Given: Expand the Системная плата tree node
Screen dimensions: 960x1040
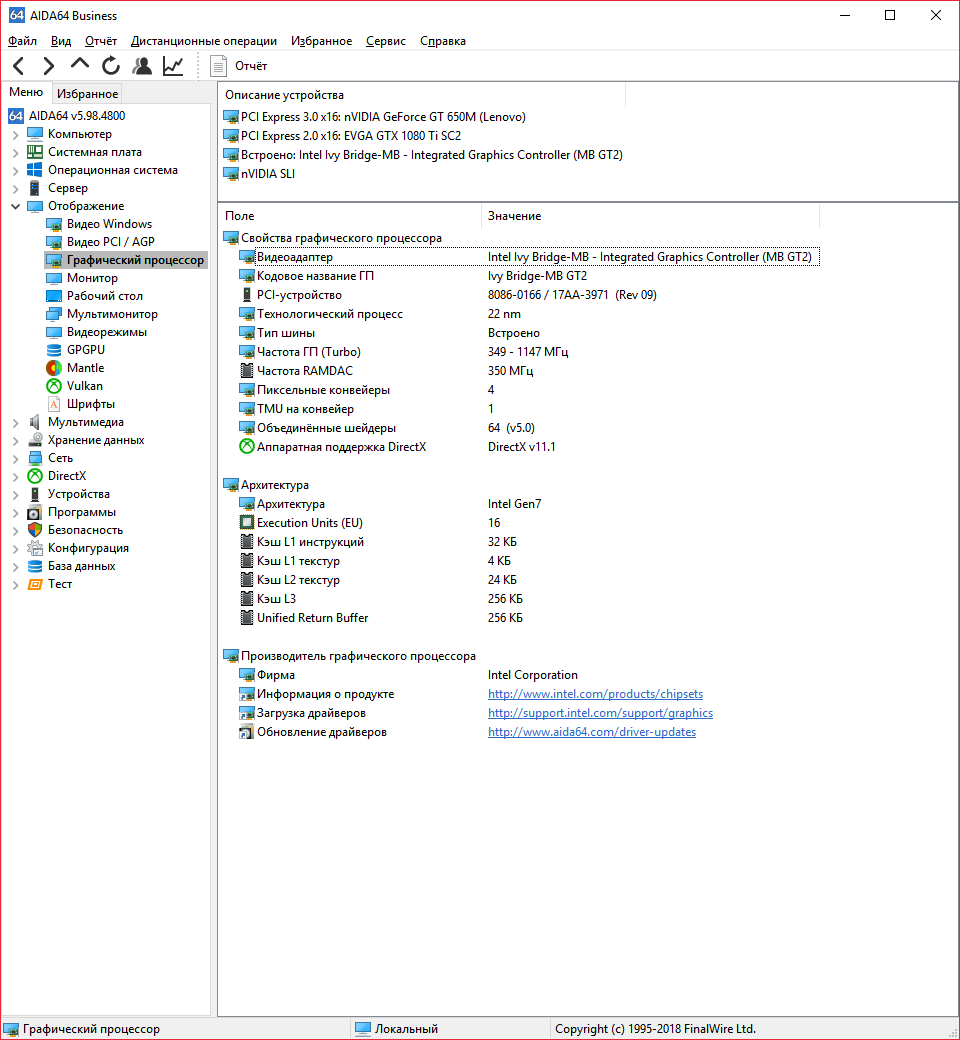Looking at the screenshot, I should coord(16,153).
